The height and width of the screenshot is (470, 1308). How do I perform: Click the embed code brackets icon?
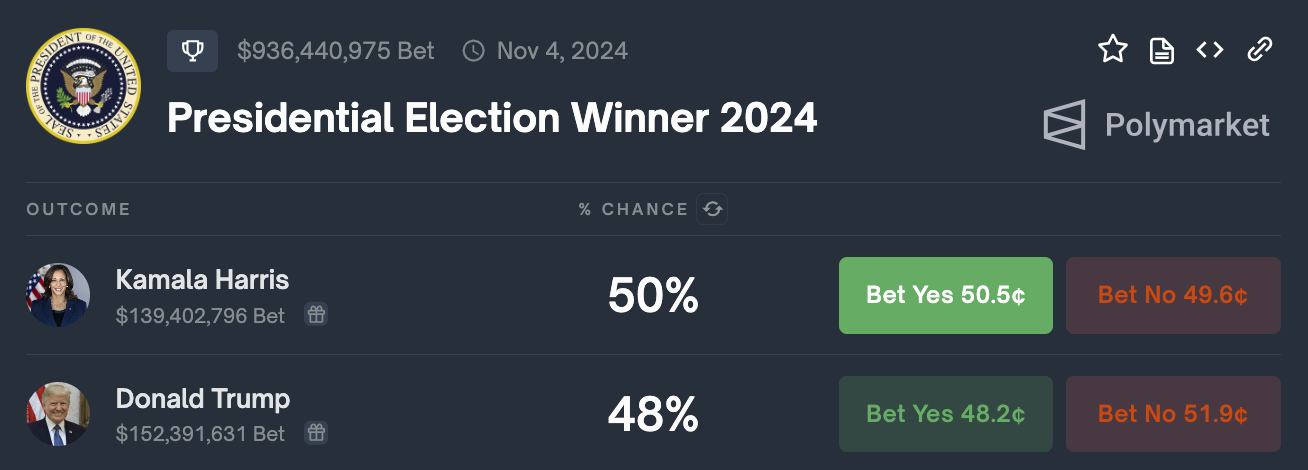pyautogui.click(x=1210, y=50)
